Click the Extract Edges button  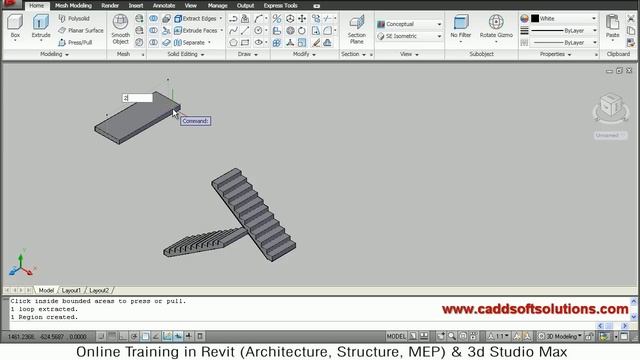point(196,18)
